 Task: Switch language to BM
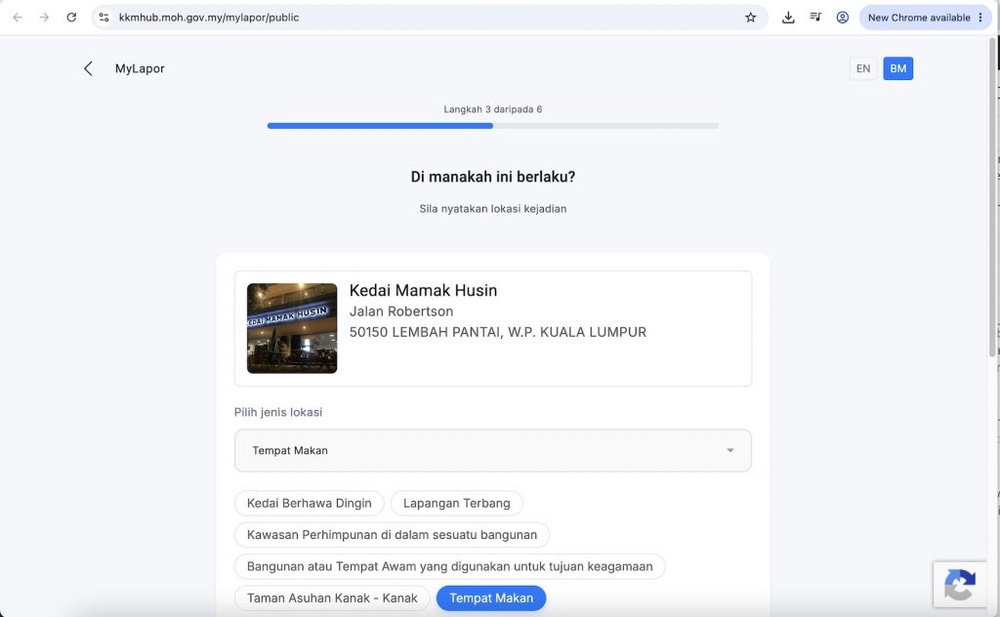pyautogui.click(x=898, y=68)
